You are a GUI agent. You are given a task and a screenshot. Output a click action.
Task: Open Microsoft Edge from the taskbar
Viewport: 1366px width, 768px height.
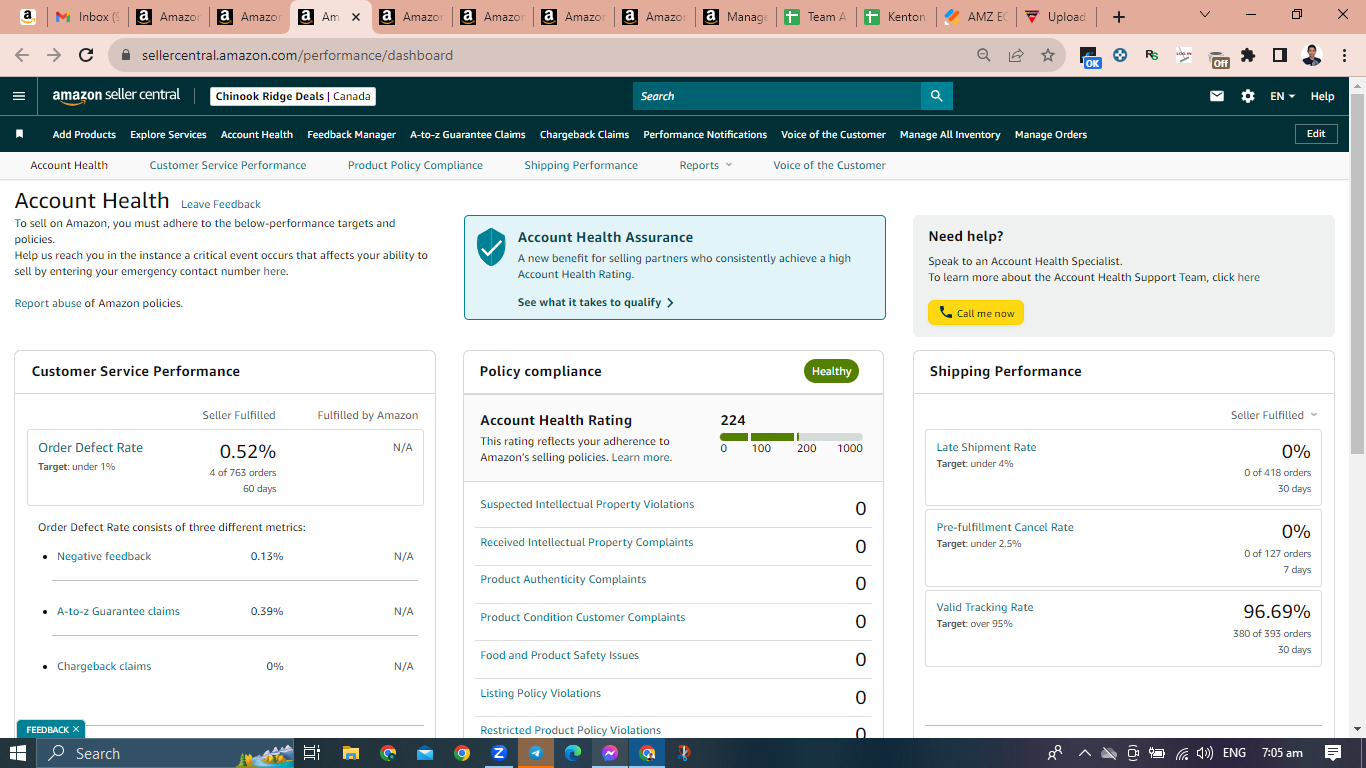(x=573, y=753)
